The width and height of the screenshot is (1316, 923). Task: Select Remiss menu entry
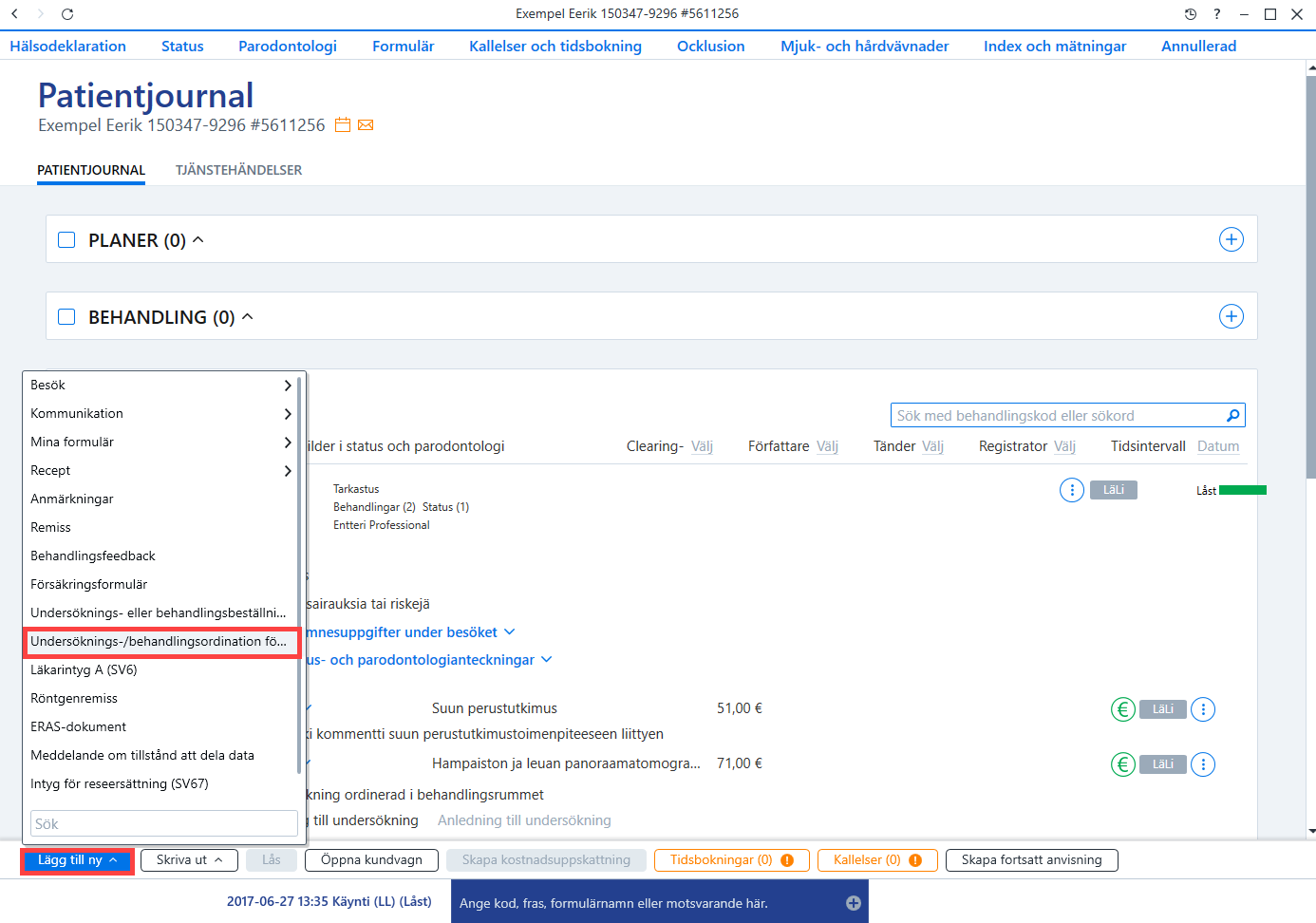click(x=160, y=528)
